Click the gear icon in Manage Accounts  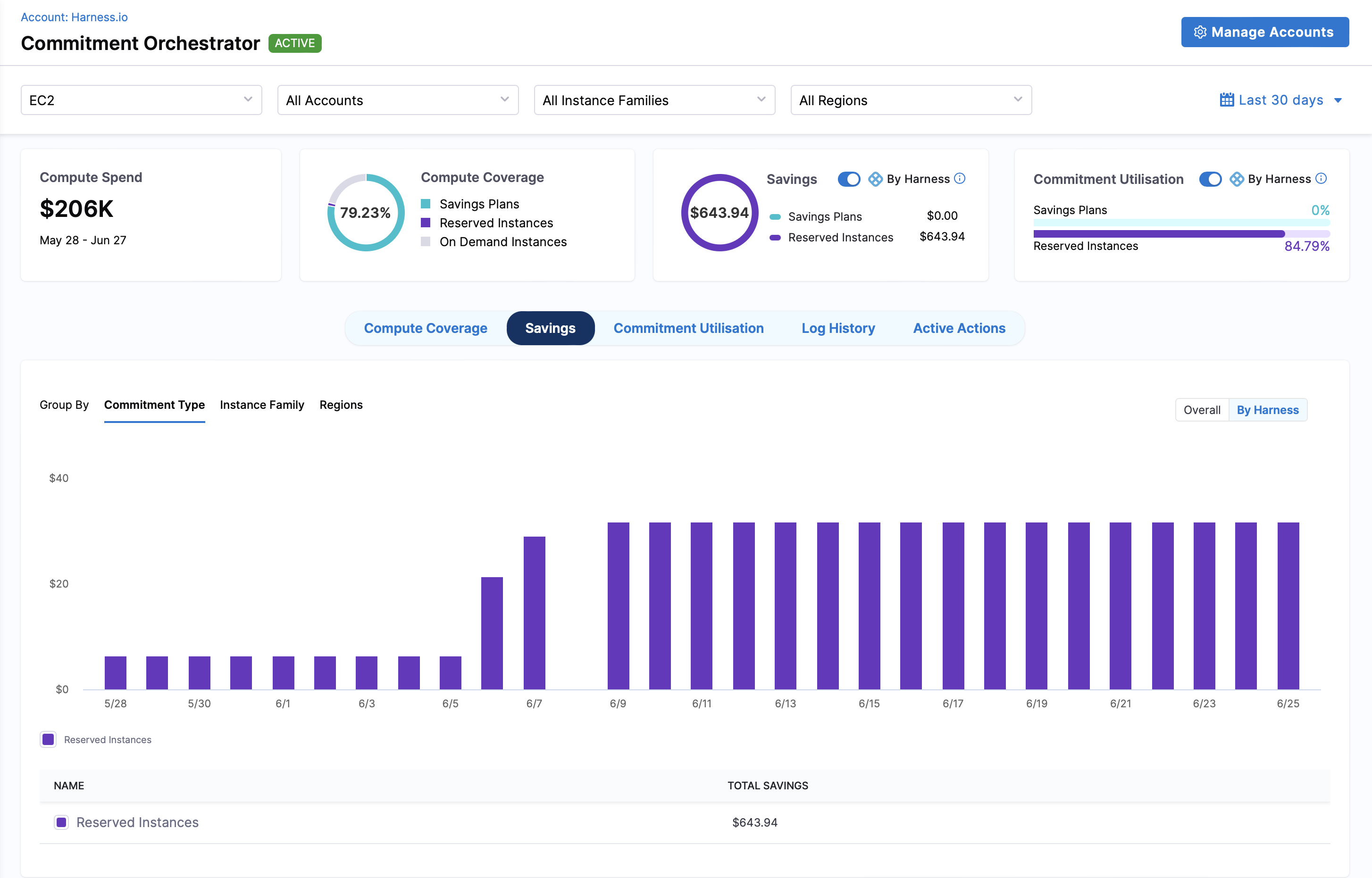pos(1200,32)
